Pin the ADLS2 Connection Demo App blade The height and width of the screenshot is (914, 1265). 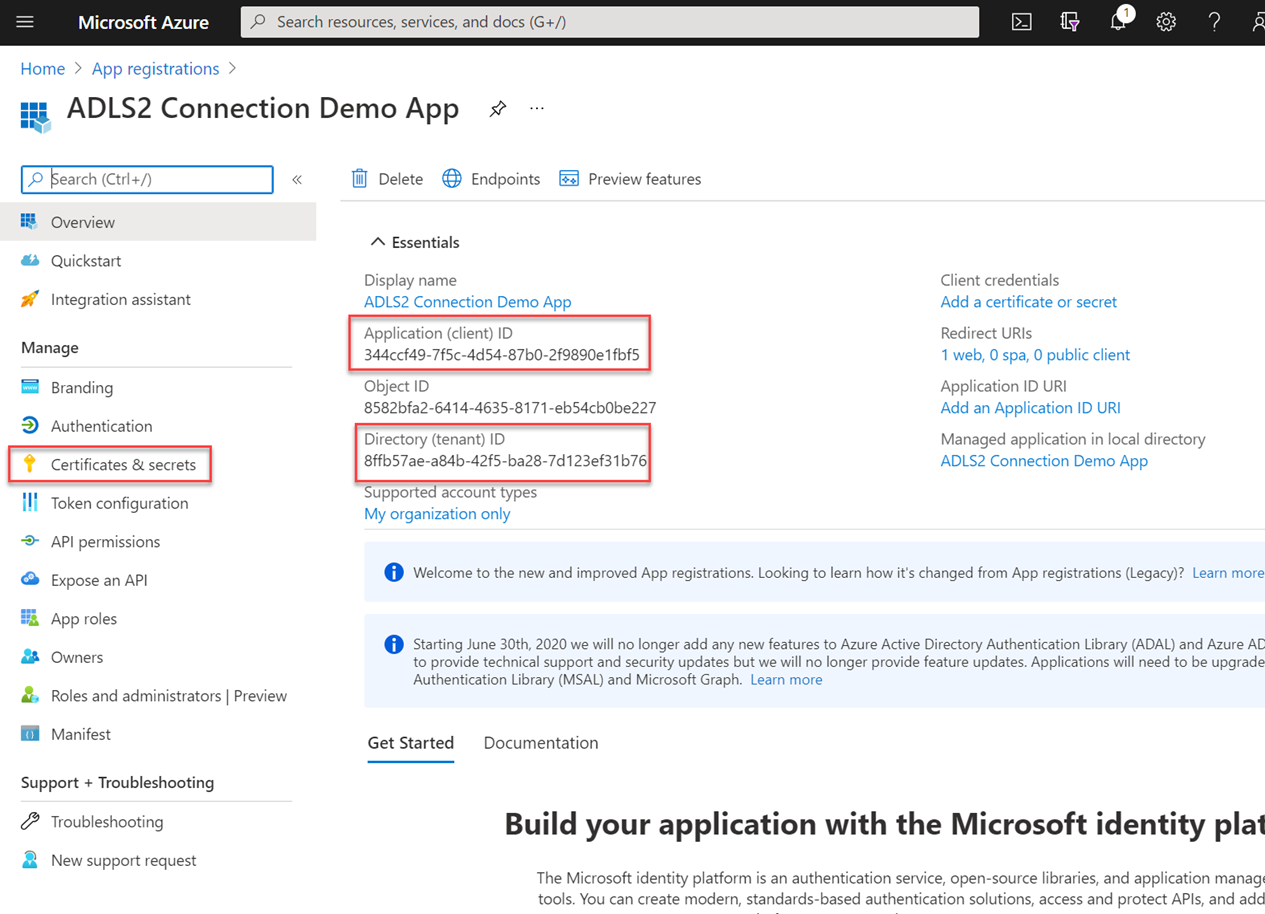coord(497,109)
